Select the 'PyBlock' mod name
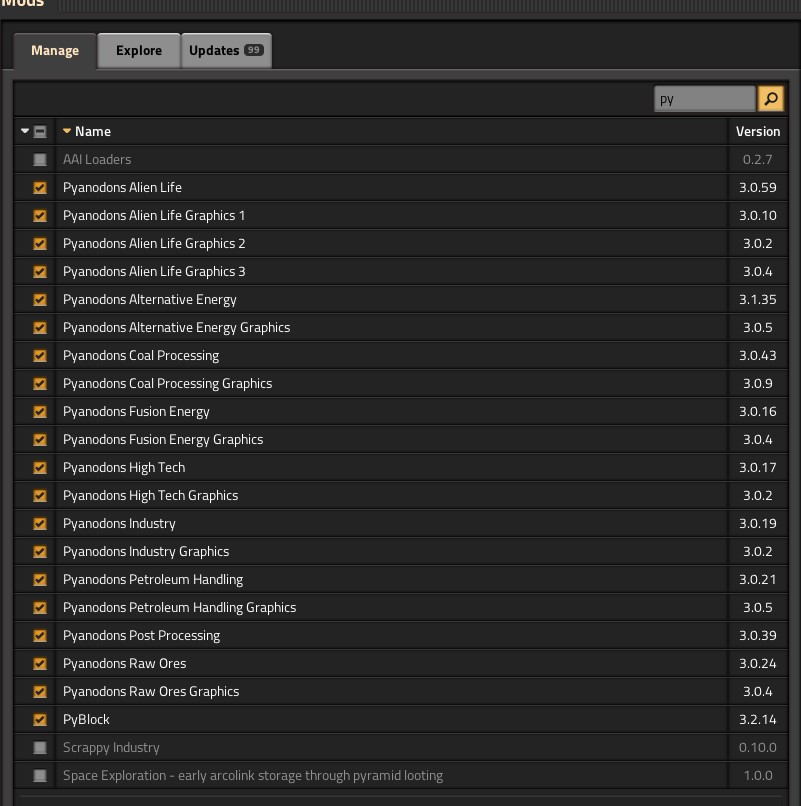801x806 pixels. click(x=86, y=720)
